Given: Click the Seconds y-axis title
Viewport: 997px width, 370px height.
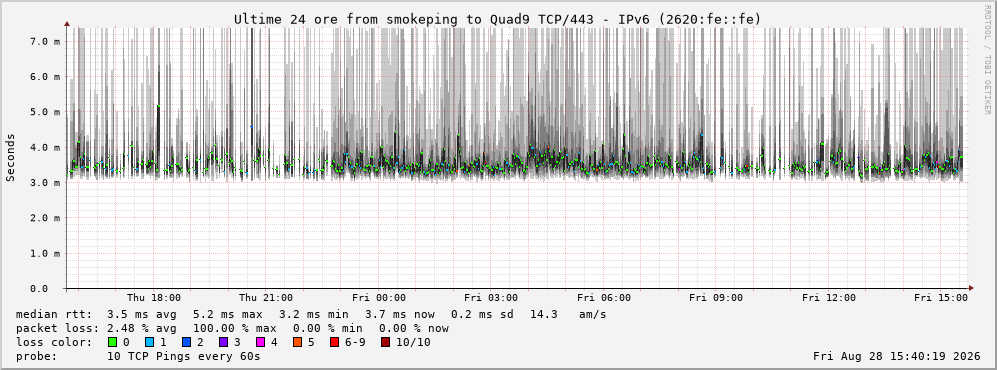Looking at the screenshot, I should (x=11, y=157).
